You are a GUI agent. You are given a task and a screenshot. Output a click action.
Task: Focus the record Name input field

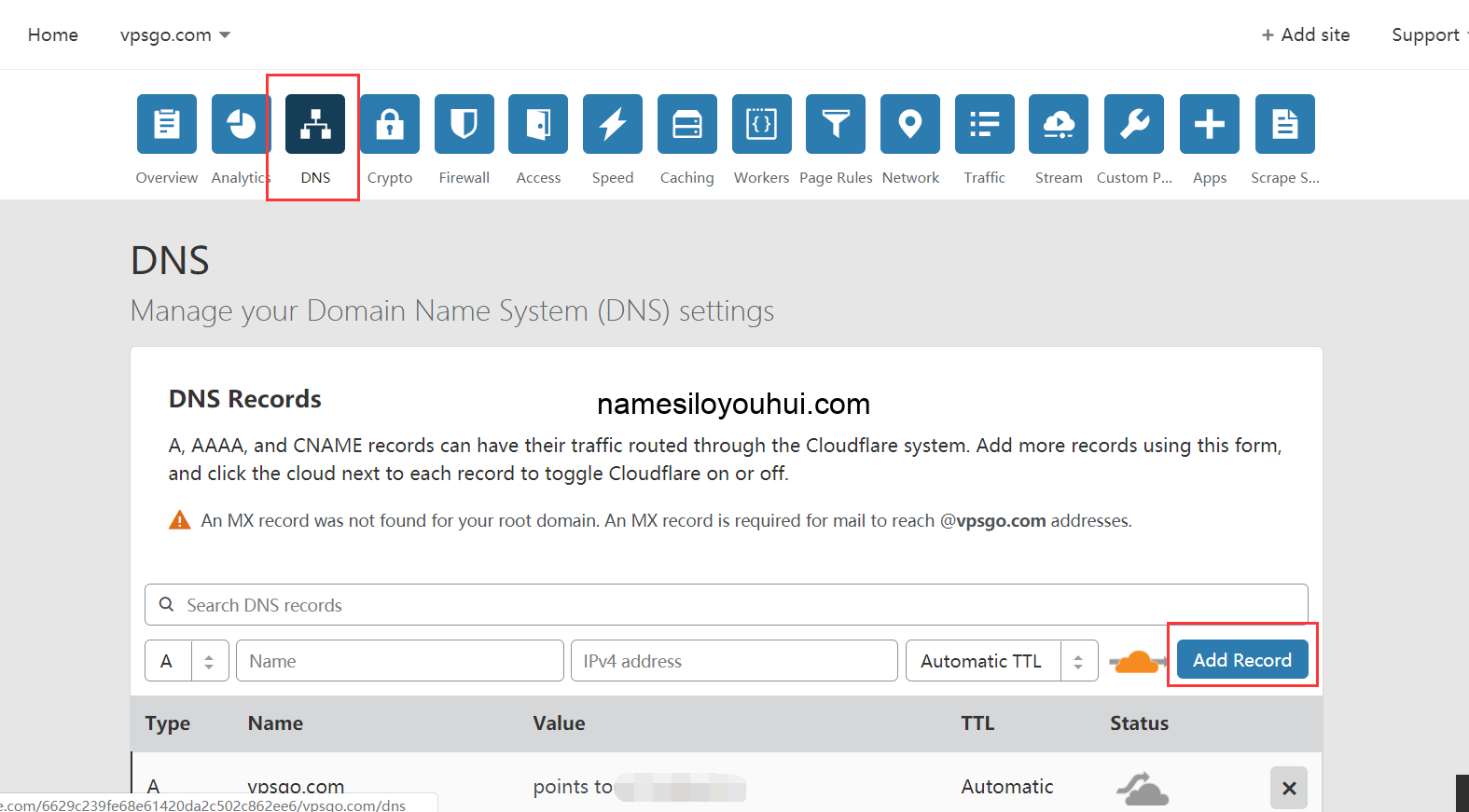(x=400, y=661)
